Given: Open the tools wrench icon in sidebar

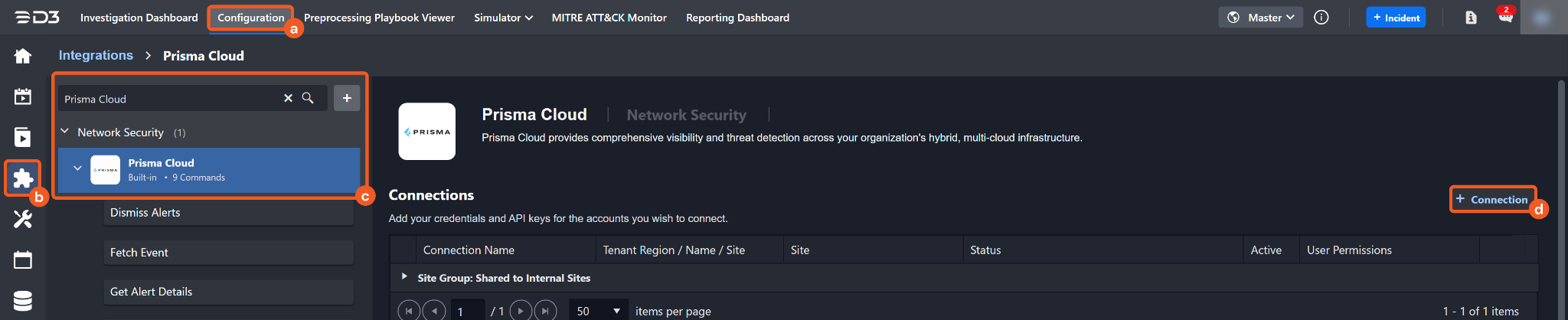Looking at the screenshot, I should (23, 220).
